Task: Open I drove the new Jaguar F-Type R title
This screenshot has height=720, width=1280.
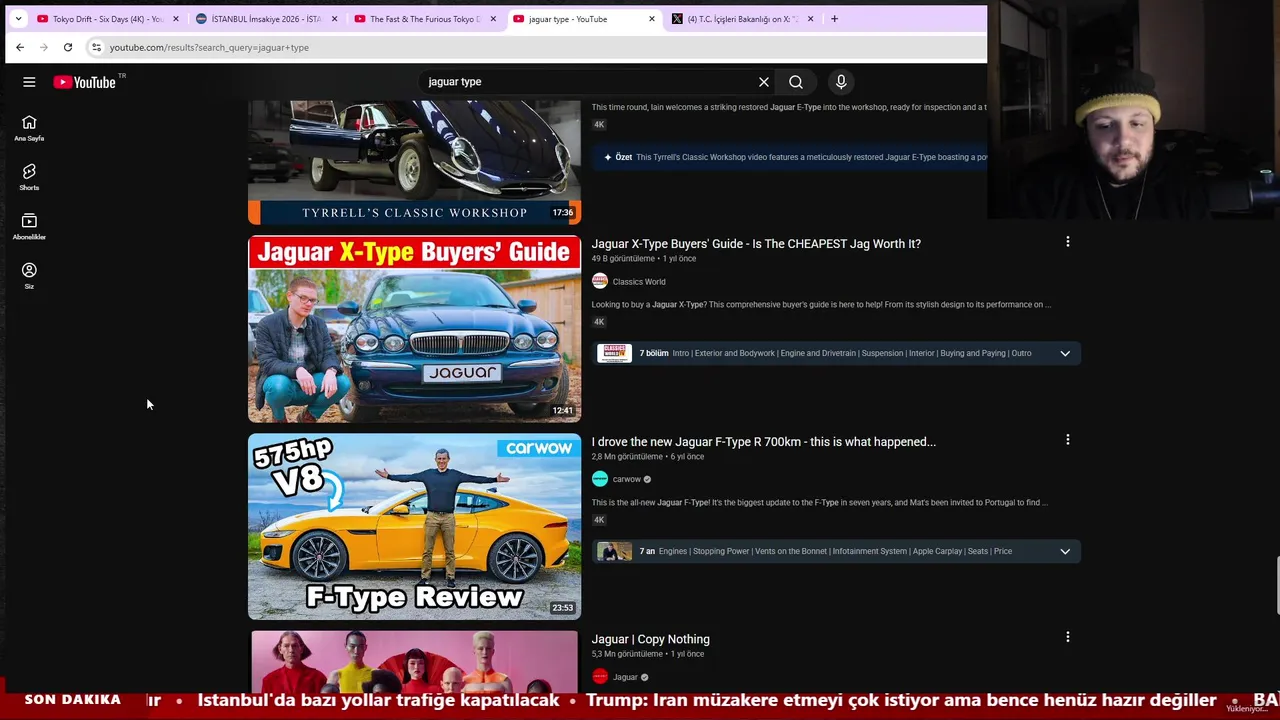Action: 763,442
